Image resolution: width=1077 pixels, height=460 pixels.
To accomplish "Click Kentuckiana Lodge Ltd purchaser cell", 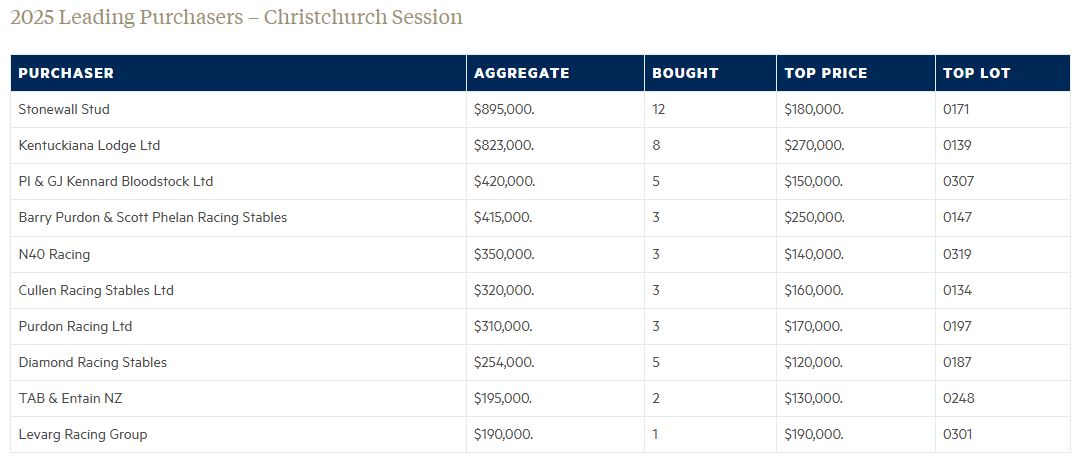I will [x=89, y=145].
